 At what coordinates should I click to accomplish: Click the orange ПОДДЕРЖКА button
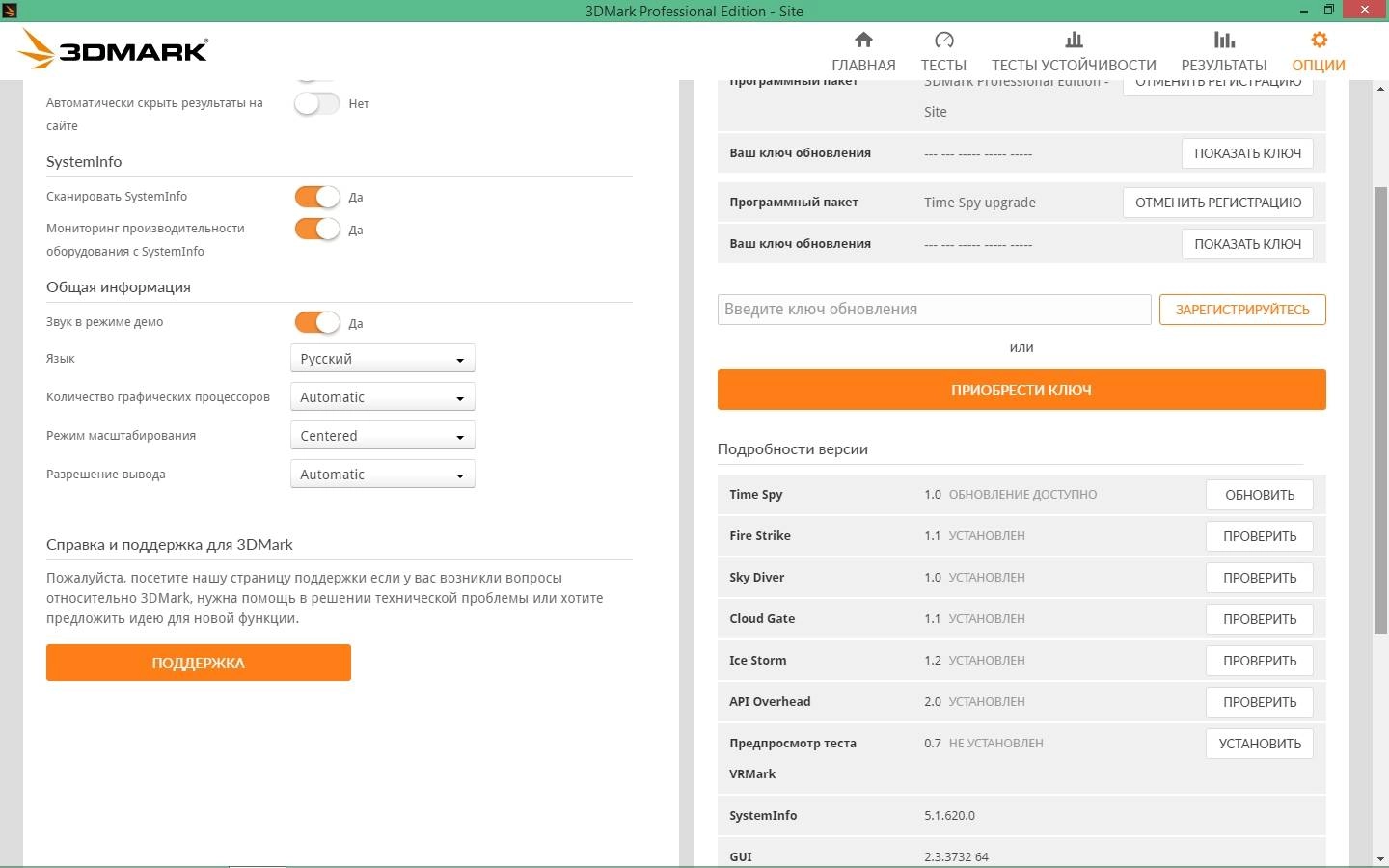(199, 663)
